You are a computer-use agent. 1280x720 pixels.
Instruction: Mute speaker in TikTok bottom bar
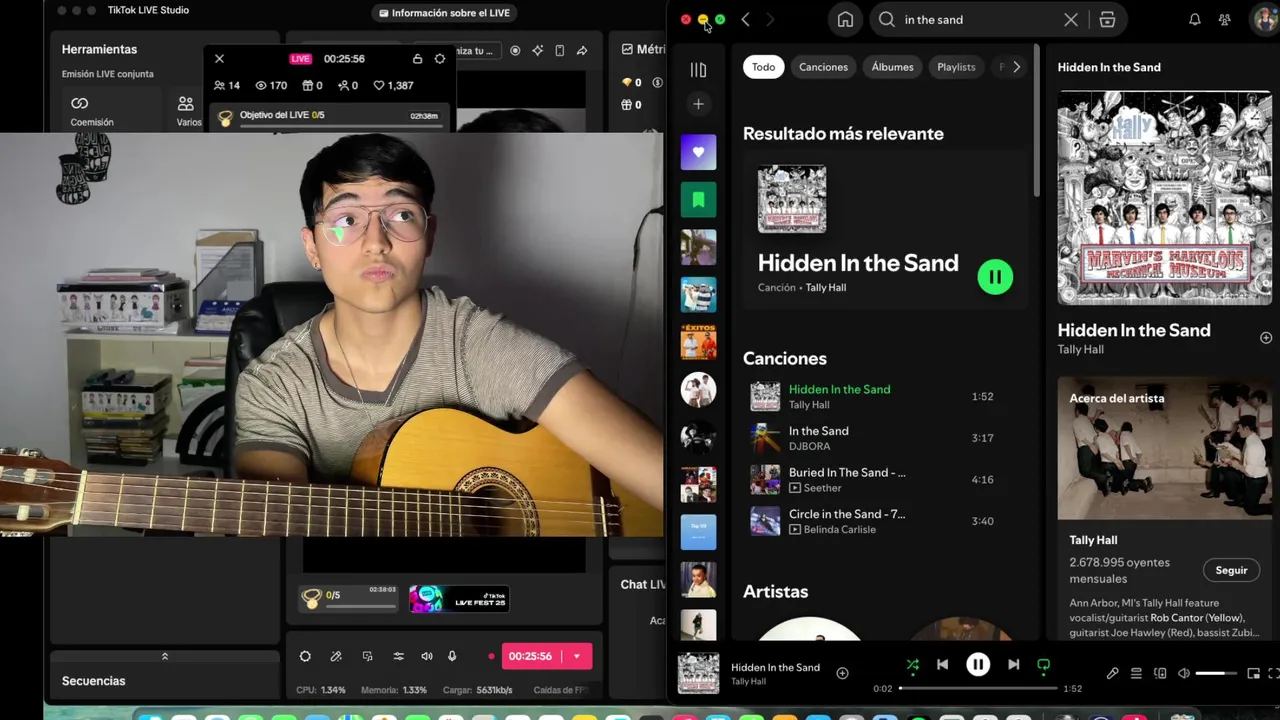[427, 656]
